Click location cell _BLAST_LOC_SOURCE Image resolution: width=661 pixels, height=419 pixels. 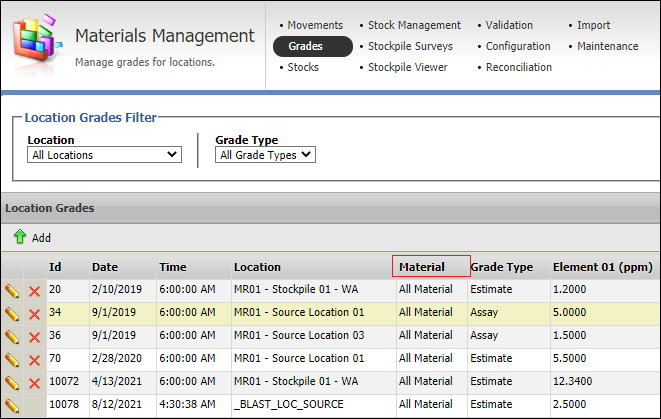click(289, 404)
